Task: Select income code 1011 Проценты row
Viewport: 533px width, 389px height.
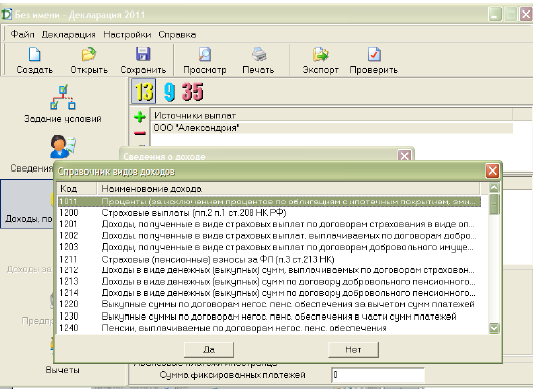Action: 269,201
